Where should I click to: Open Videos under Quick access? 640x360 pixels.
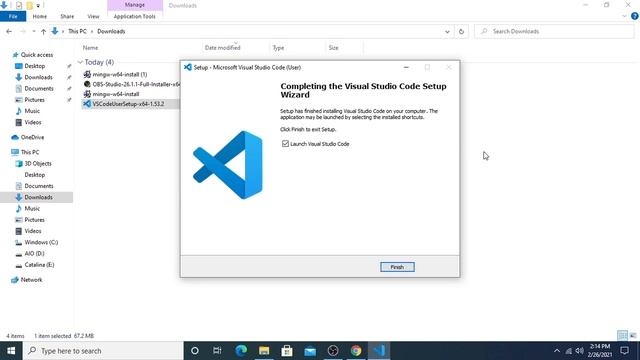(33, 122)
